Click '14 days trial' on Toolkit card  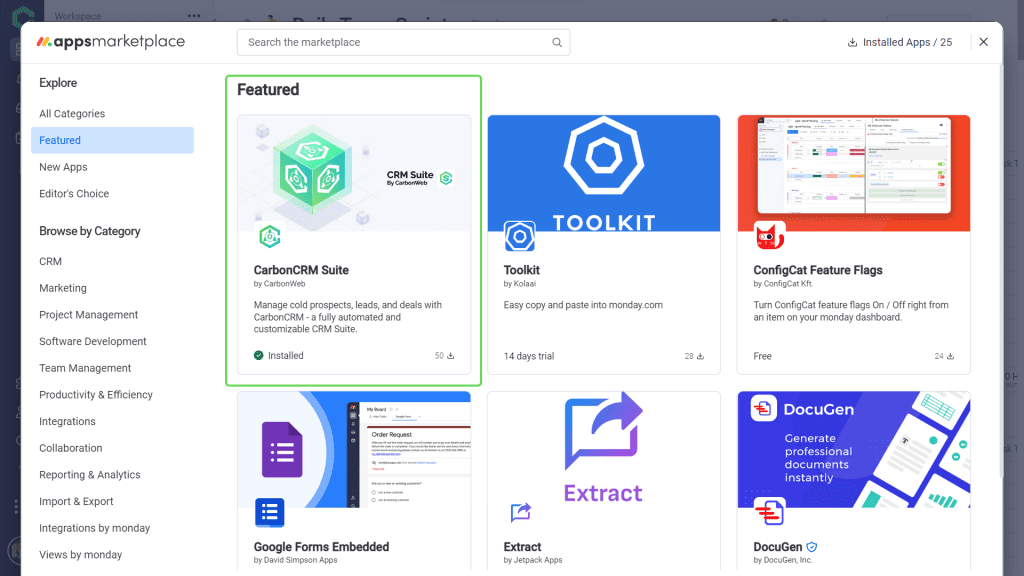pyautogui.click(x=529, y=356)
